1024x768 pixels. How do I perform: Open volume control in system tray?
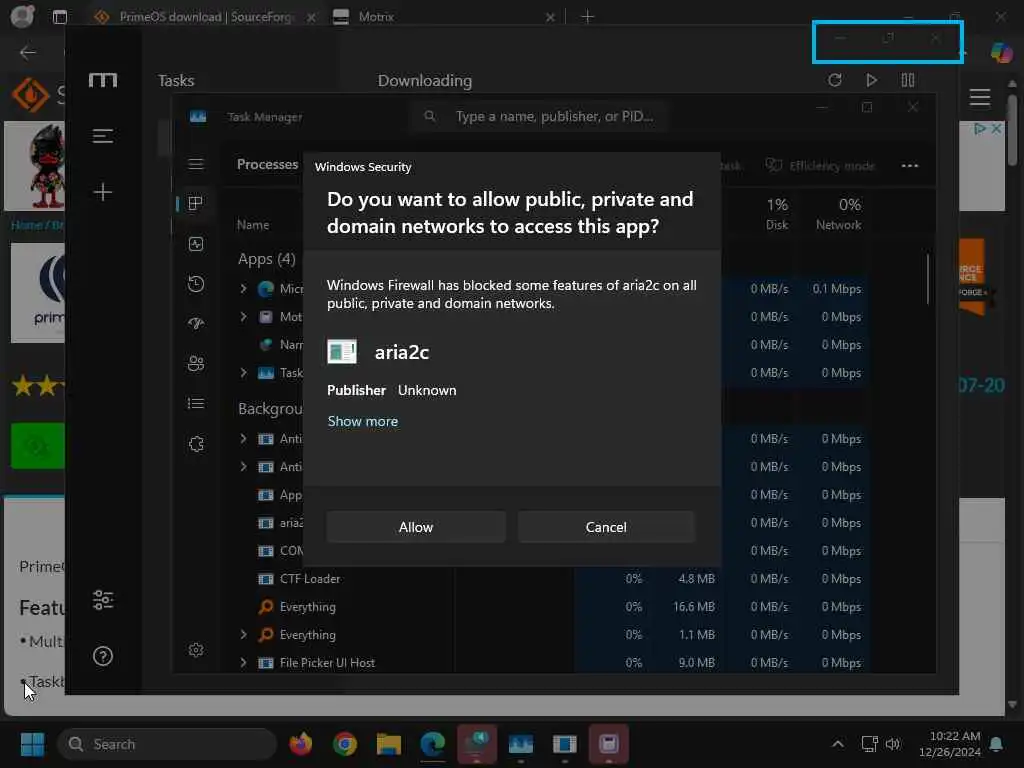point(893,744)
